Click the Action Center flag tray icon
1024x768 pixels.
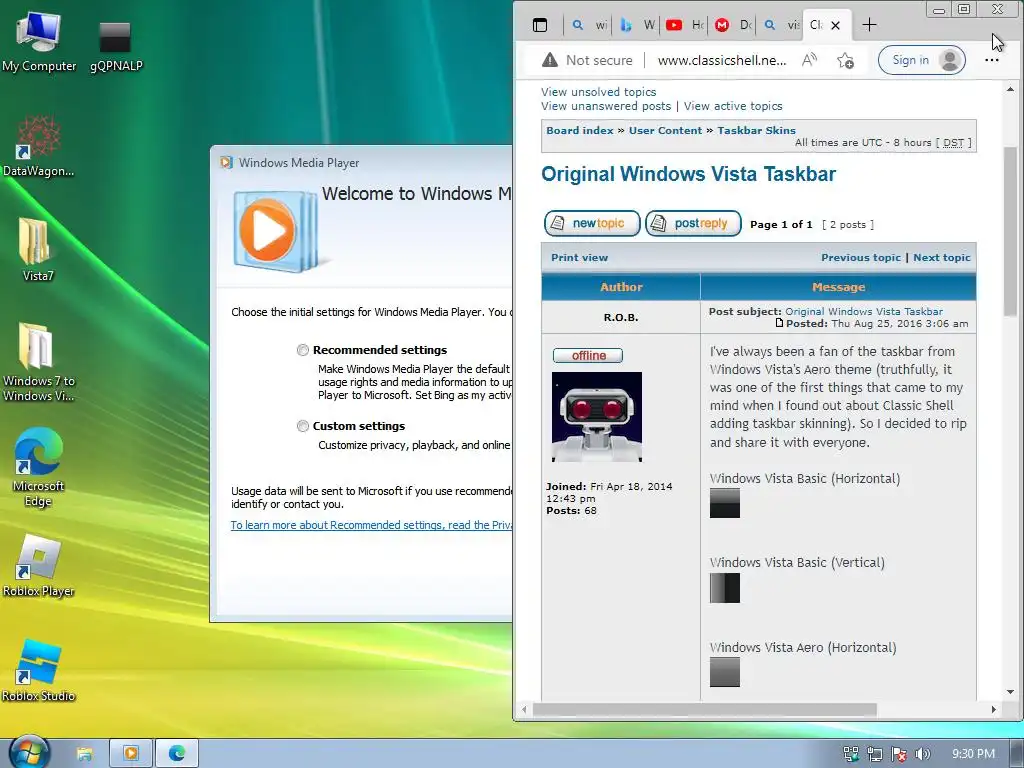click(x=899, y=754)
